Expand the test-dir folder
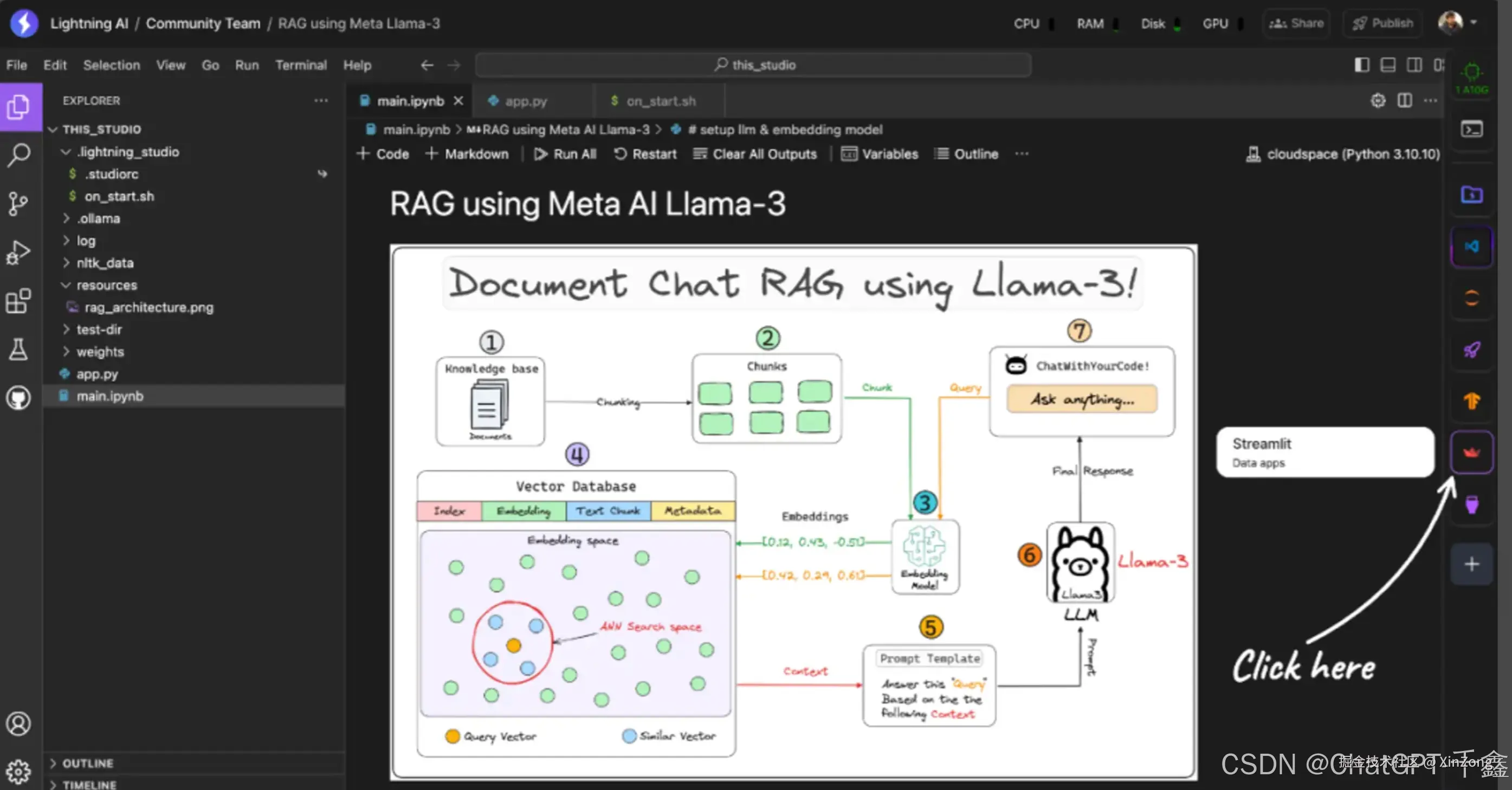1512x790 pixels. pos(66,330)
